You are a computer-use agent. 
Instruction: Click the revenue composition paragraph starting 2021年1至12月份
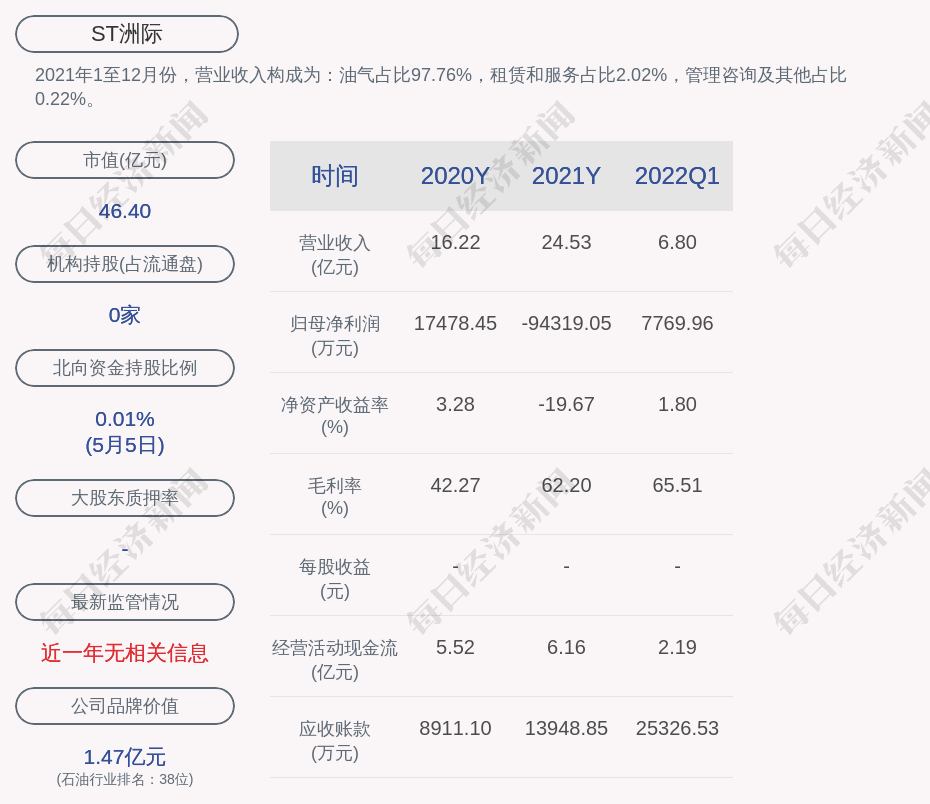pos(440,87)
